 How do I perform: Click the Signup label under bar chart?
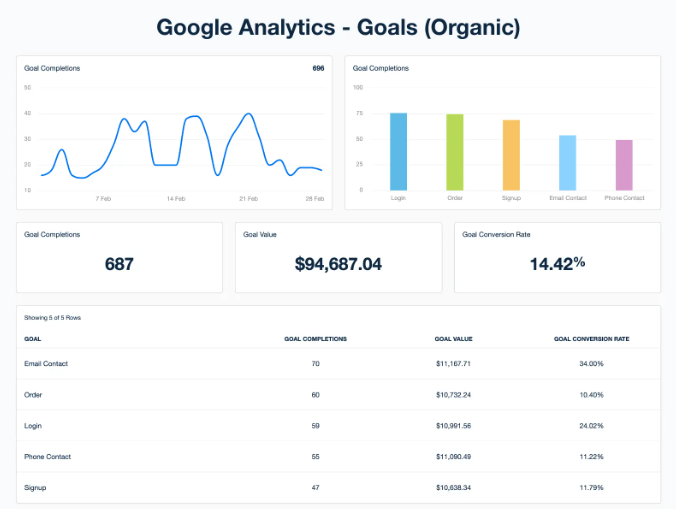(511, 198)
